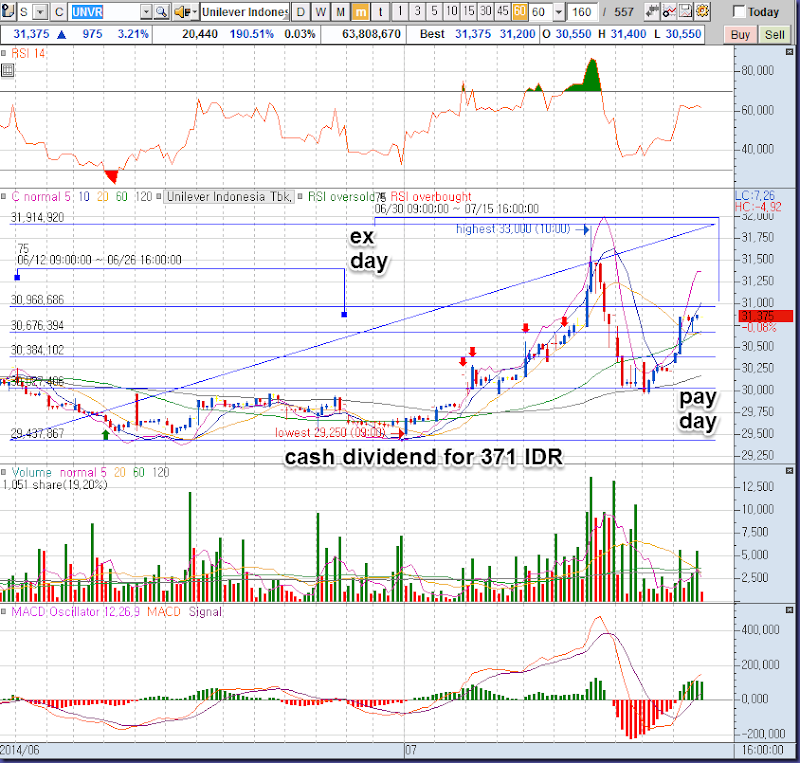The height and width of the screenshot is (763, 800).
Task: Click the 06/12 09:00:00 ~ 06/26 16:00:00 range label
Action: (99, 260)
